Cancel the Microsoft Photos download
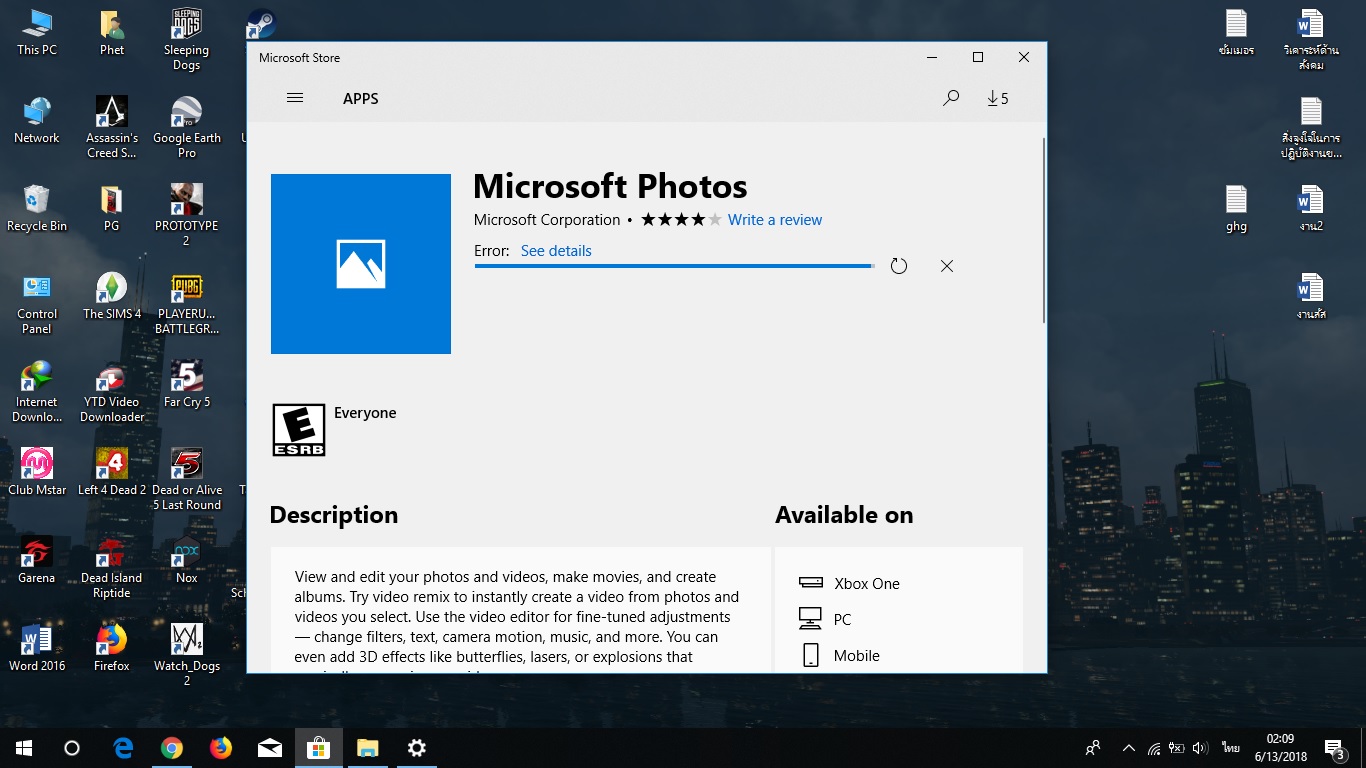 click(947, 266)
